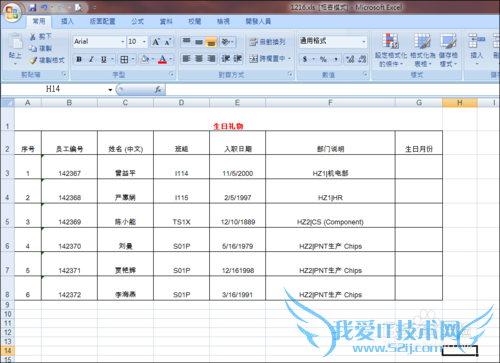
Task: Click the Increase Decimal icon
Action: [x=350, y=59]
